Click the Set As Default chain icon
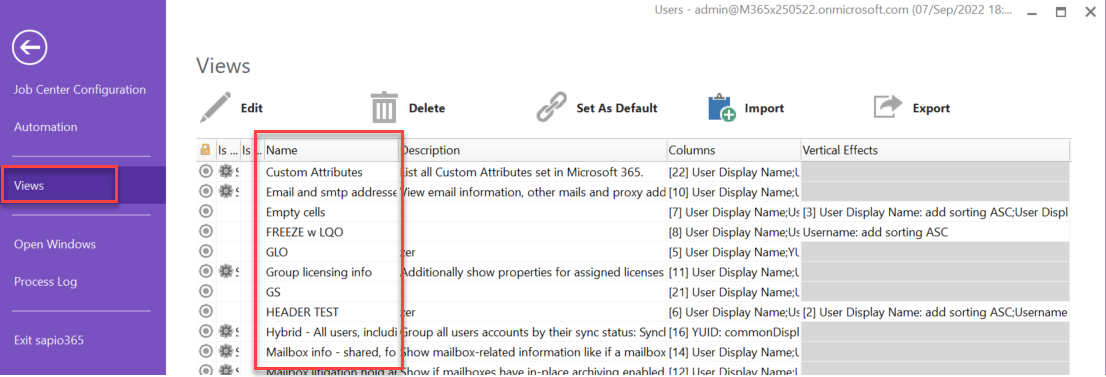The height and width of the screenshot is (377, 1106). pyautogui.click(x=552, y=108)
